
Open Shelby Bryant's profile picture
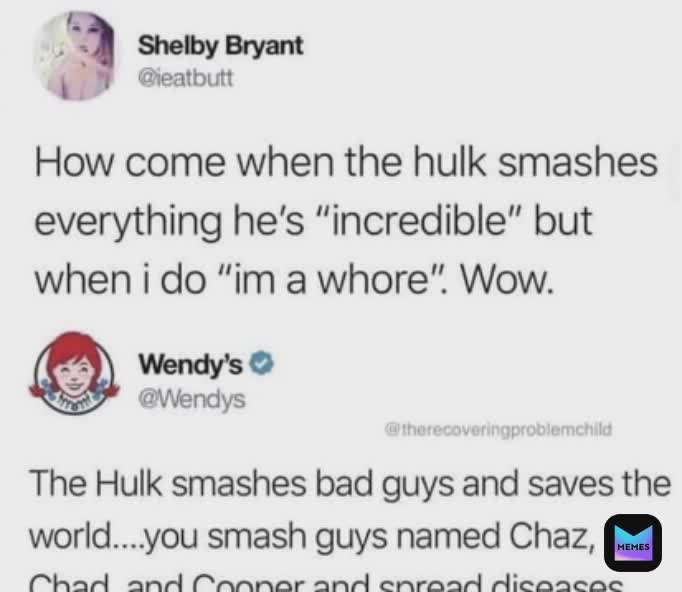click(77, 56)
